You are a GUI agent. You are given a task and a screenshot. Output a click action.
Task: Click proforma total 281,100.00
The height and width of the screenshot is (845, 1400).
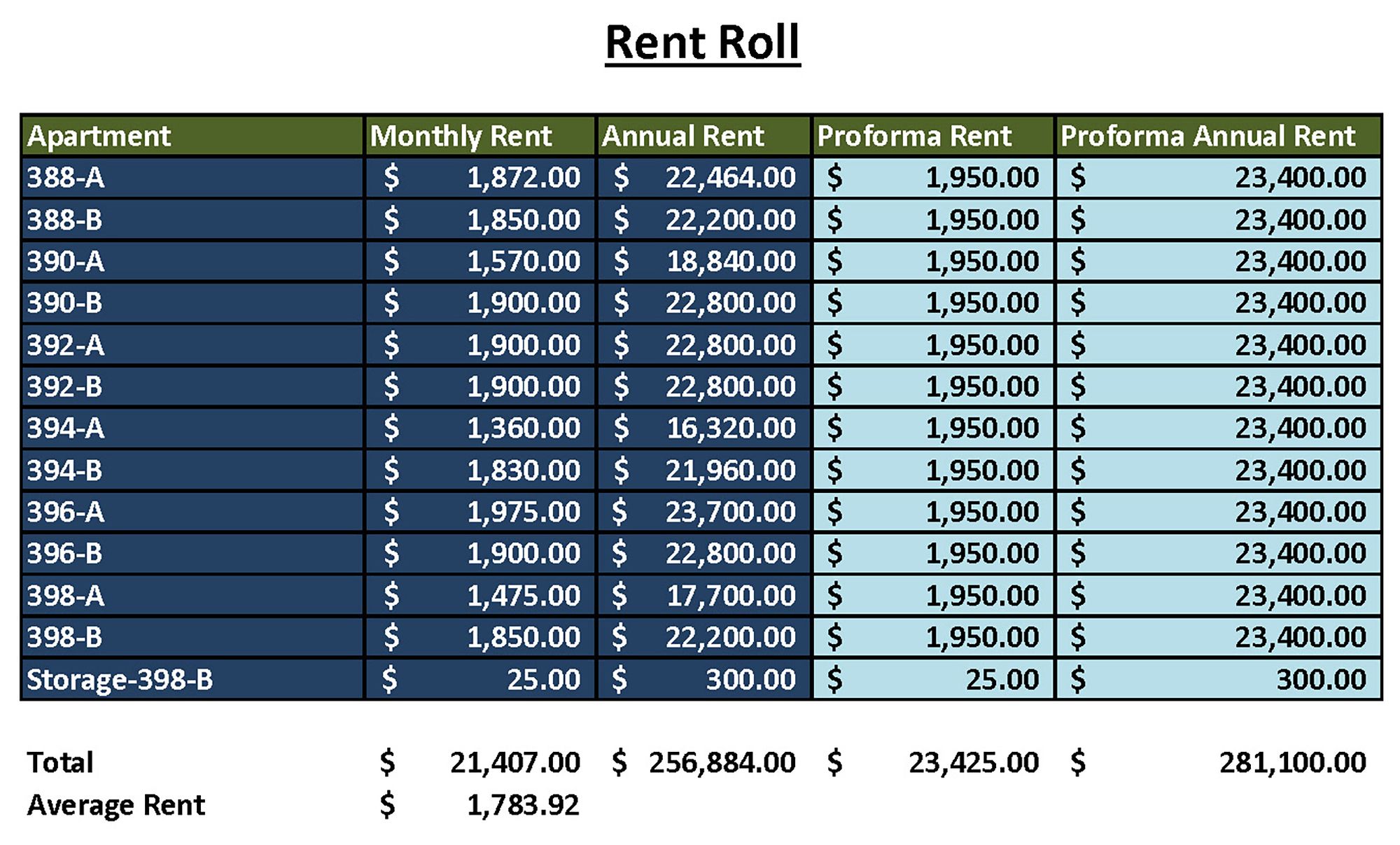pyautogui.click(x=1292, y=762)
